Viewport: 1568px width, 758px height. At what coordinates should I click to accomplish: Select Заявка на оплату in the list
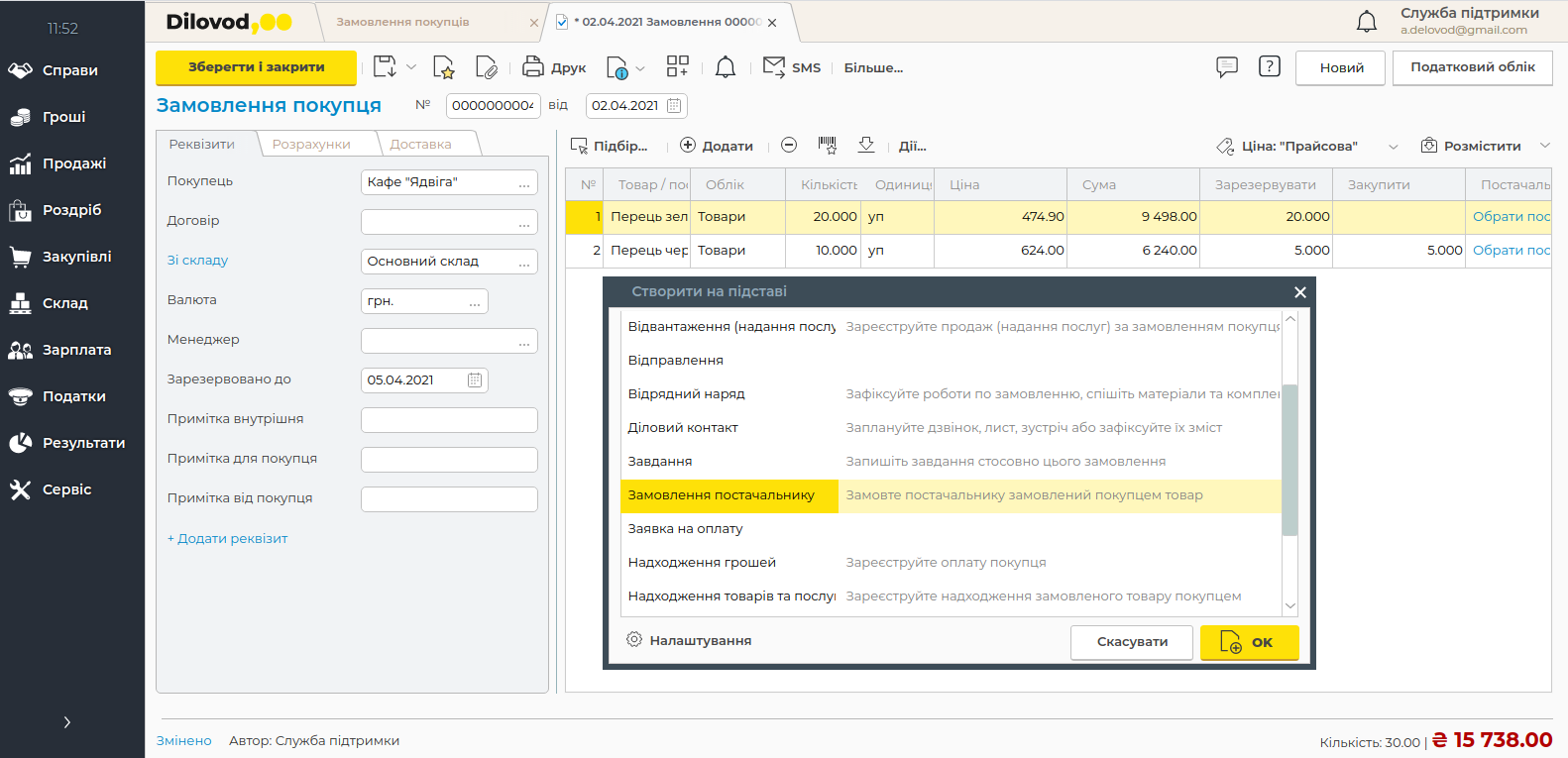pos(685,529)
